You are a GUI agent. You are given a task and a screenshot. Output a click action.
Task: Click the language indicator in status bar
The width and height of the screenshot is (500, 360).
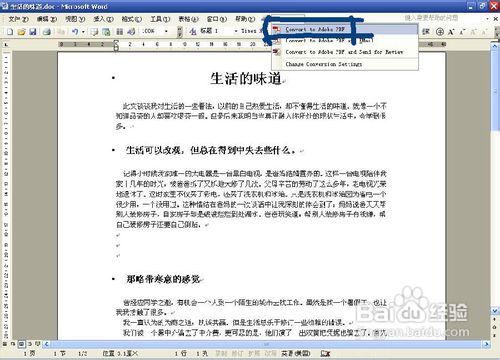[296, 353]
